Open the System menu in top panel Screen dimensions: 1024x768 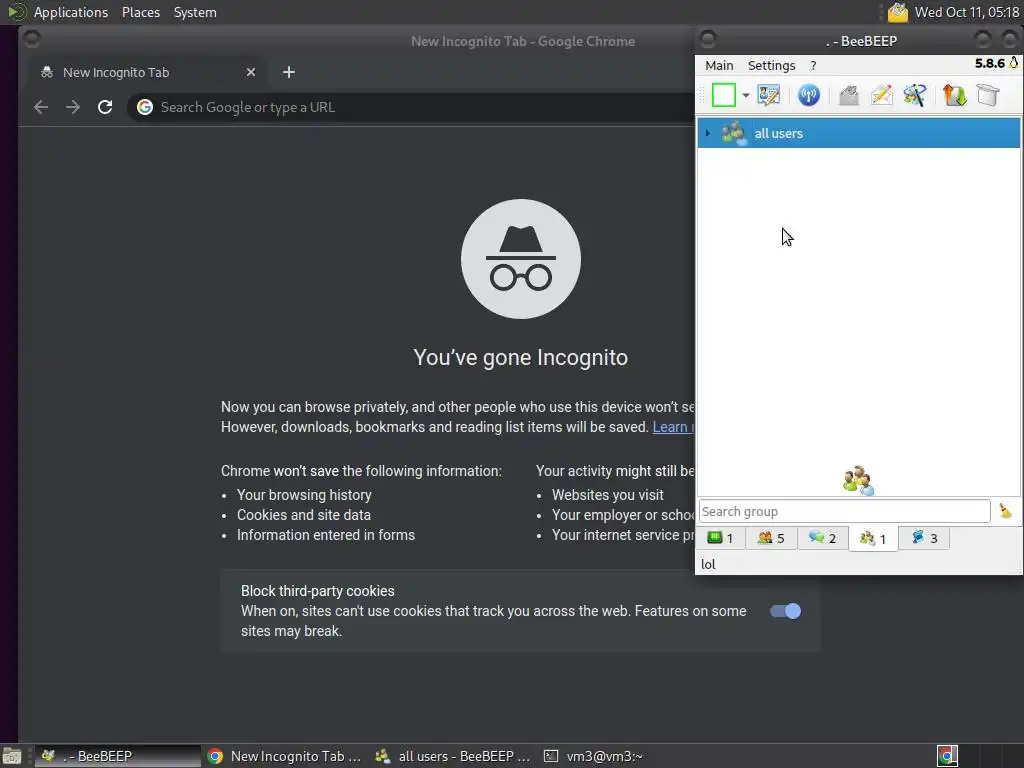[195, 12]
